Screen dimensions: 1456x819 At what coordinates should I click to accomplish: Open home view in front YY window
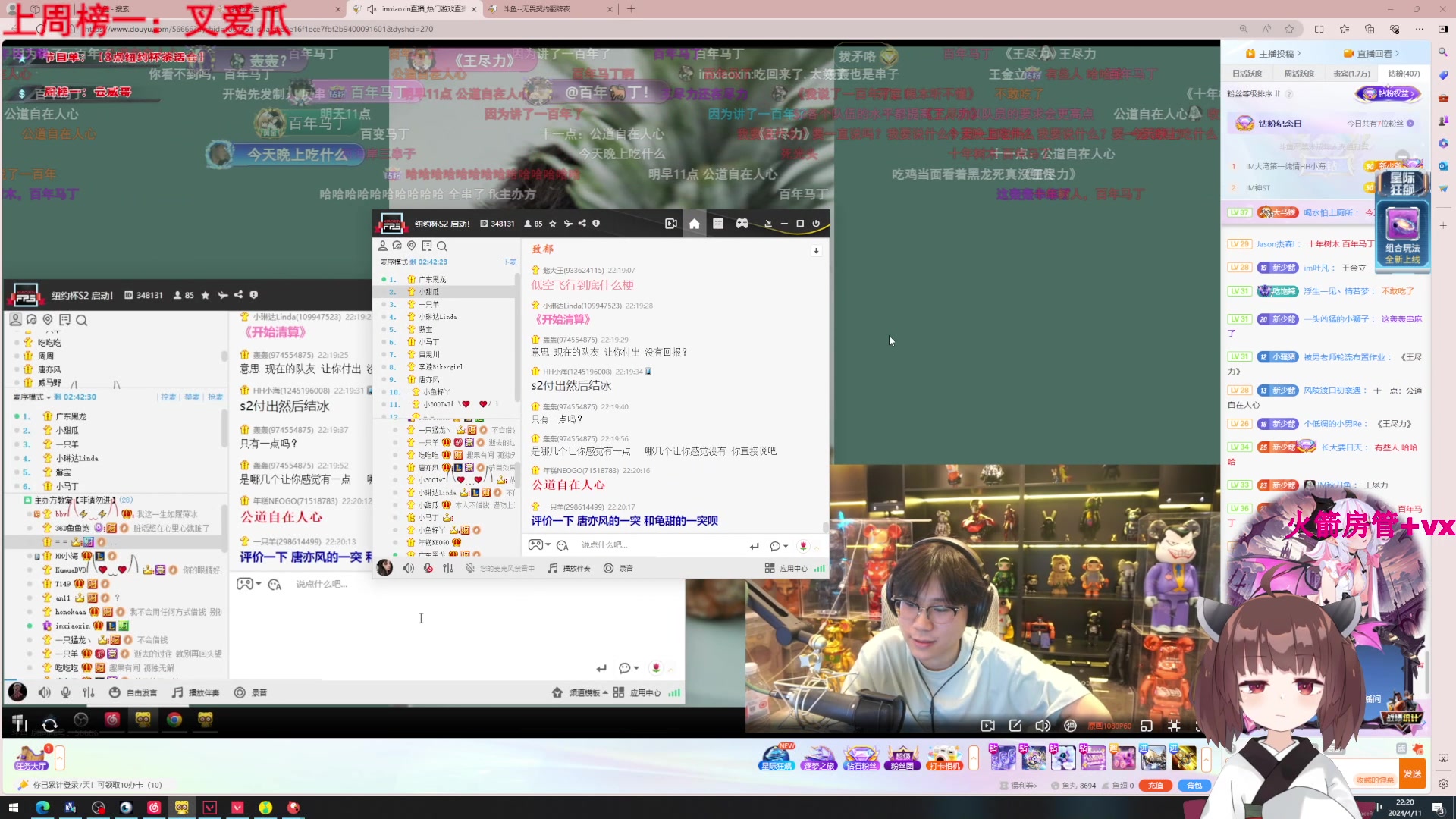[694, 224]
